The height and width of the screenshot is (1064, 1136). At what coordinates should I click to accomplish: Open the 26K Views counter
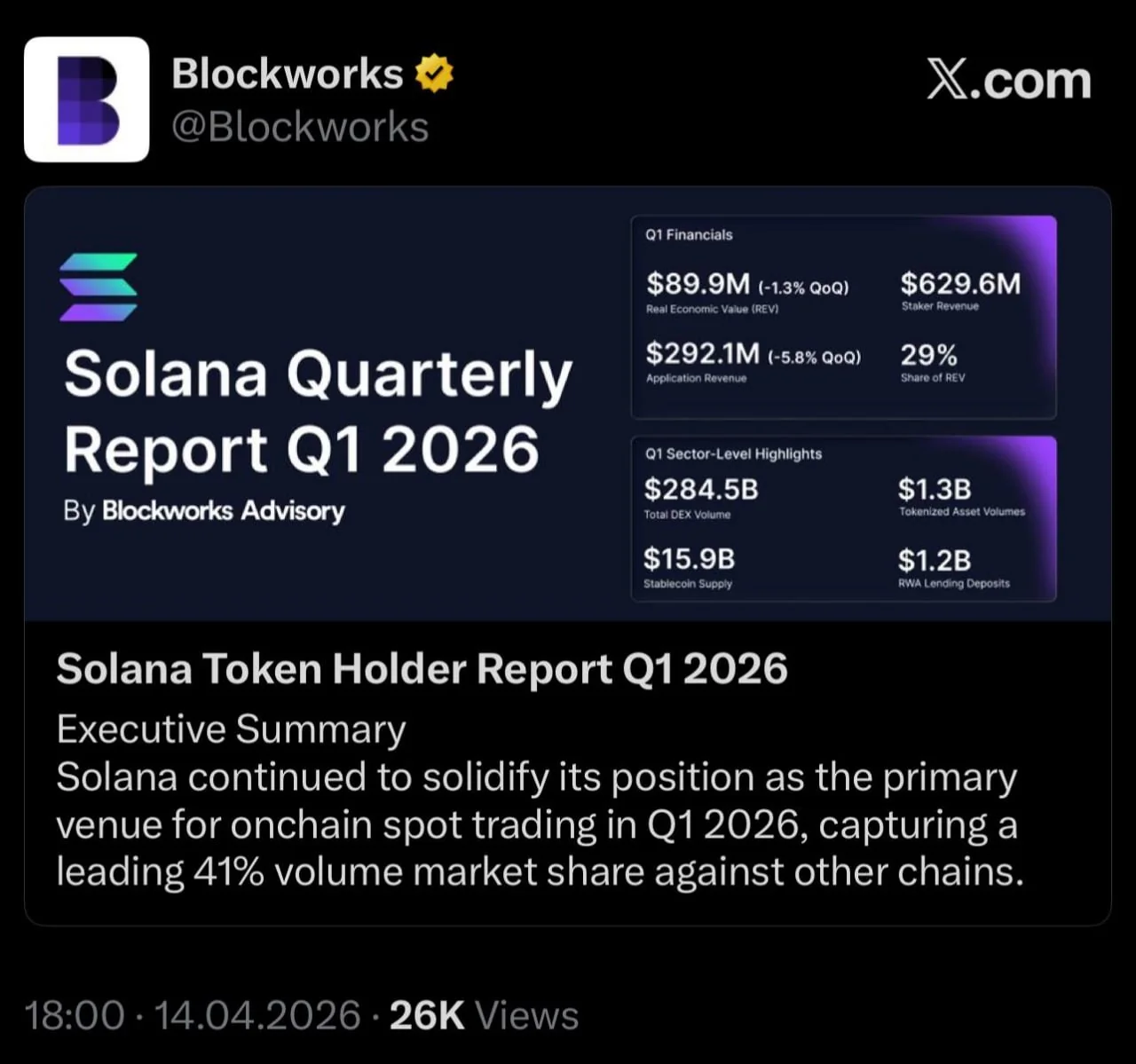[484, 1015]
